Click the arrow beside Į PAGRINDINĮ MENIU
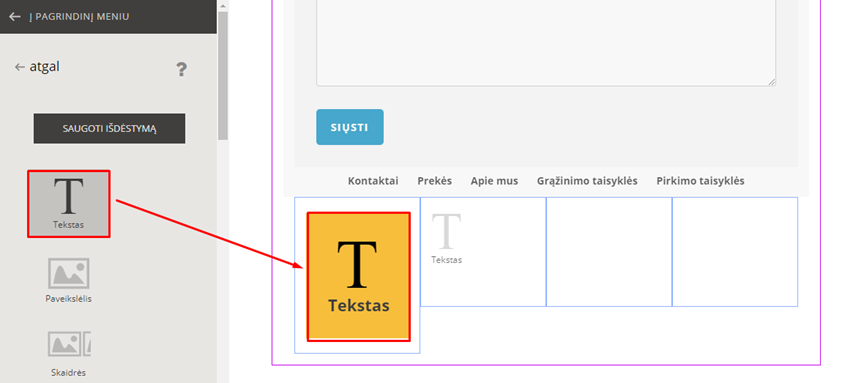 [15, 16]
